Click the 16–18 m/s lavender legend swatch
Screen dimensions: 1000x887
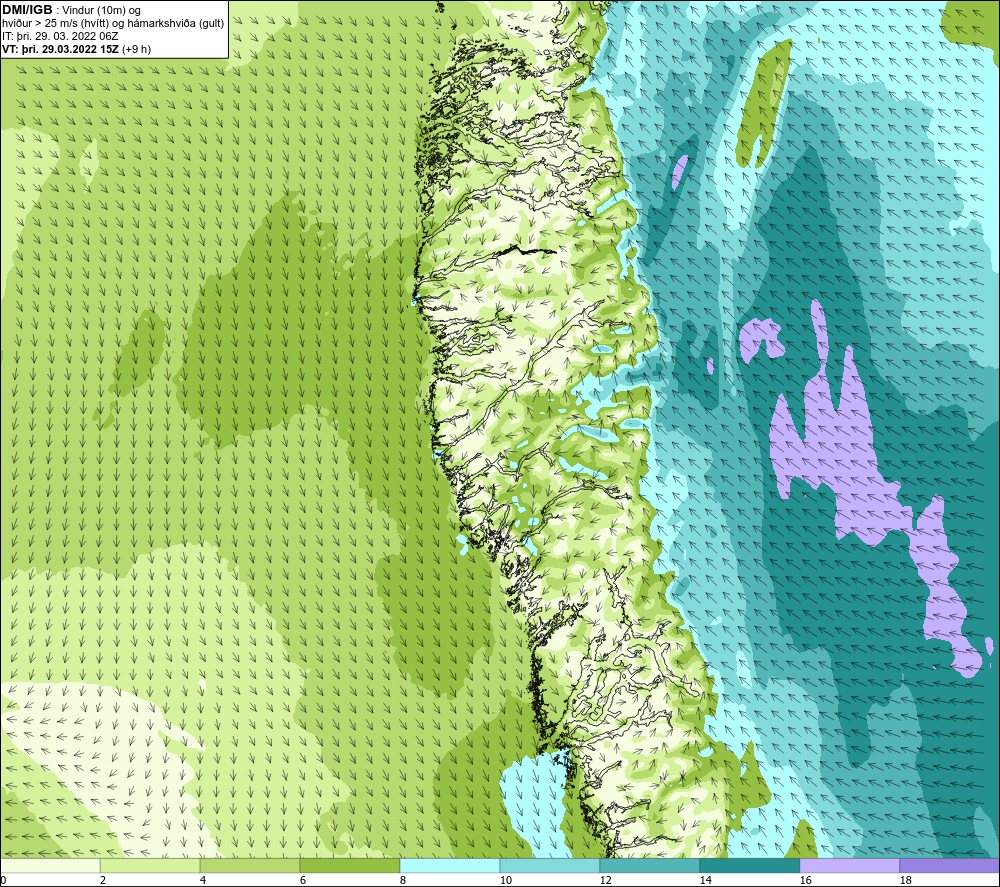[849, 865]
